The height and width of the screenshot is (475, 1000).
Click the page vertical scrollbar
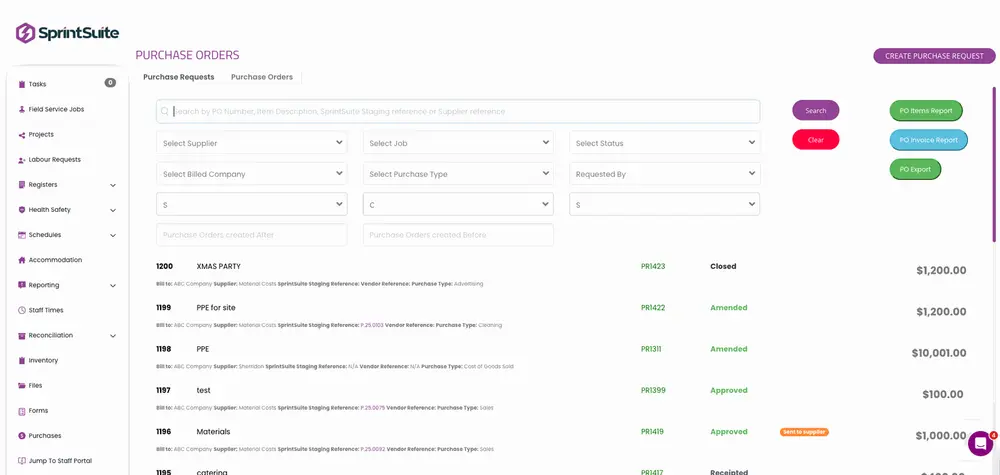click(994, 164)
